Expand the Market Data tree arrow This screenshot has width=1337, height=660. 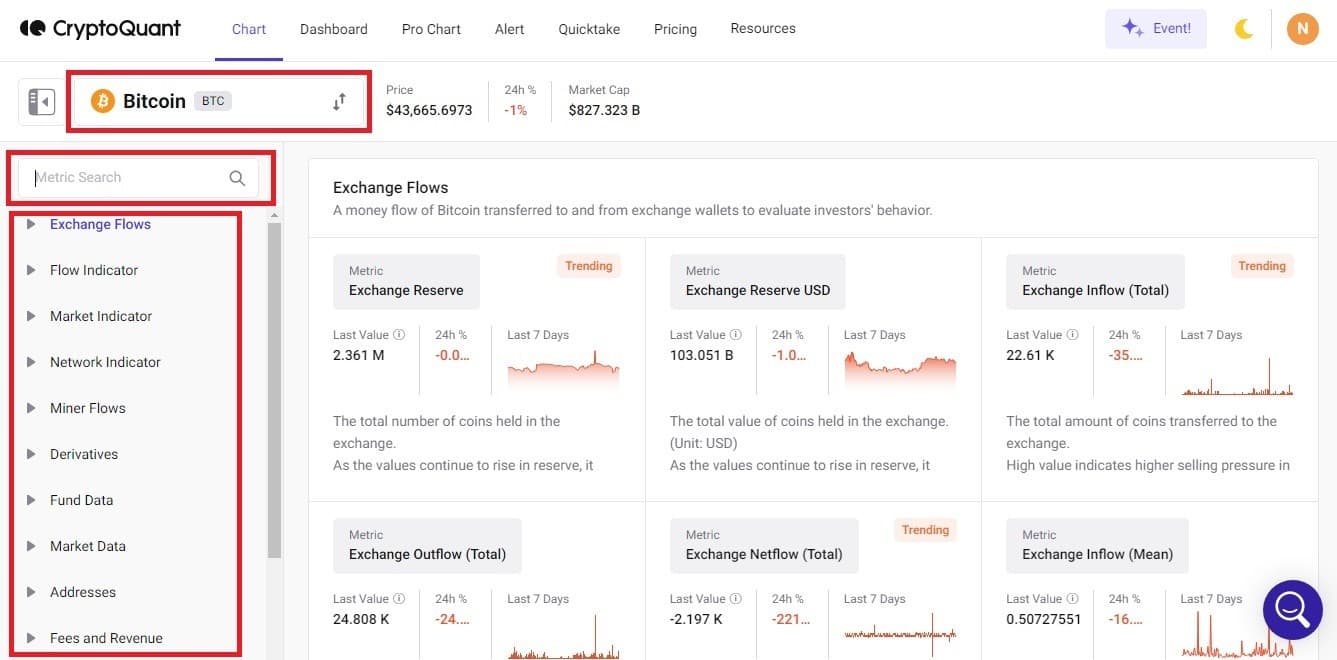[31, 546]
